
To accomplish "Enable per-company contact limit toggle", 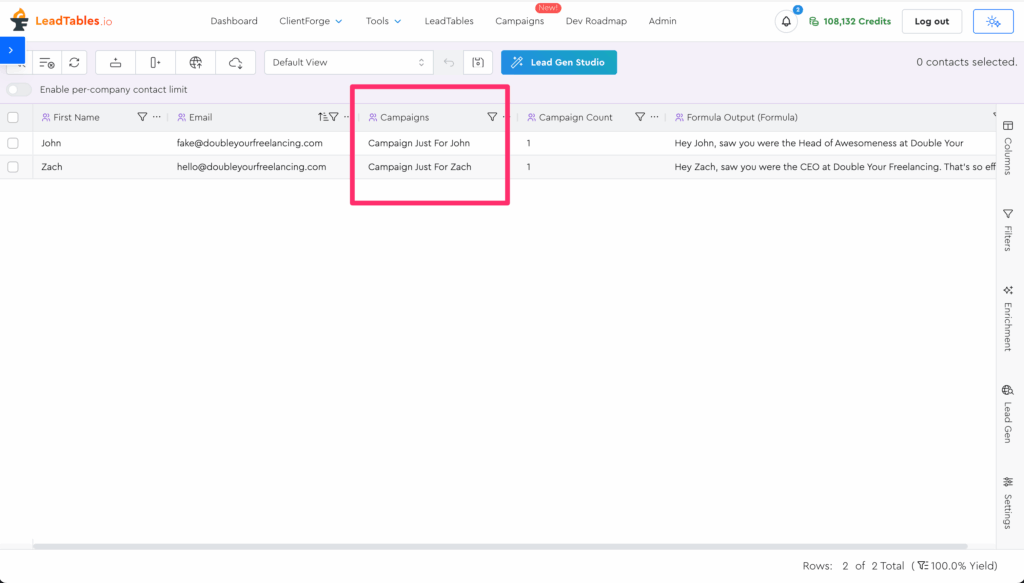I will coord(19,90).
